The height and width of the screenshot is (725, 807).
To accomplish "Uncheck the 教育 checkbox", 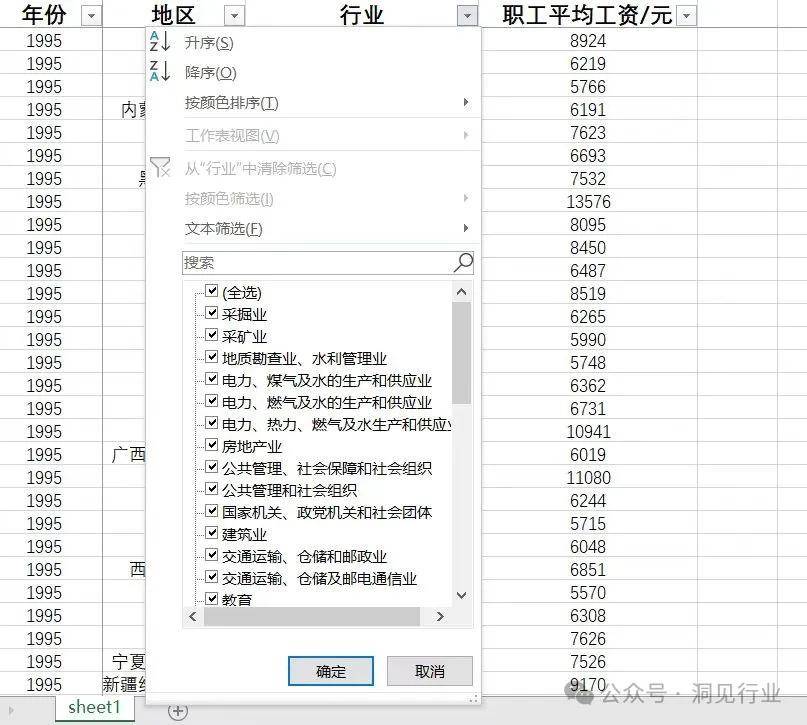I will 212,598.
